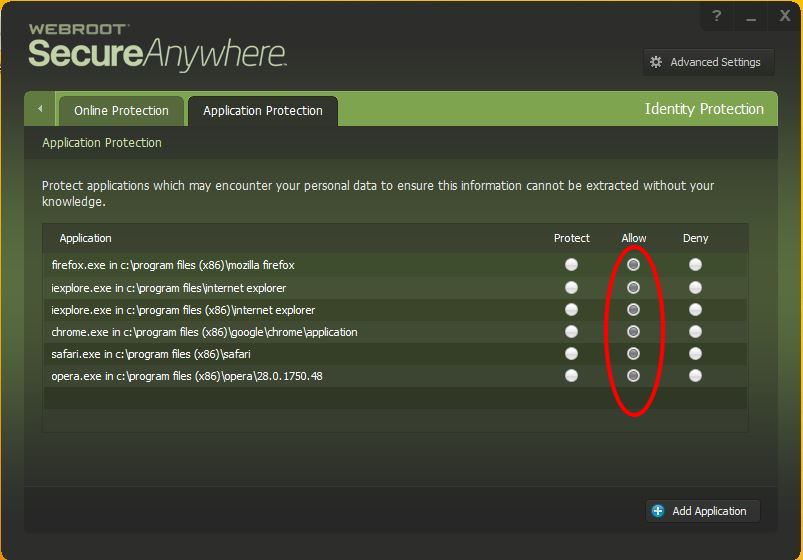Set chrome.exe to Allow
The height and width of the screenshot is (560, 803).
pyautogui.click(x=633, y=332)
